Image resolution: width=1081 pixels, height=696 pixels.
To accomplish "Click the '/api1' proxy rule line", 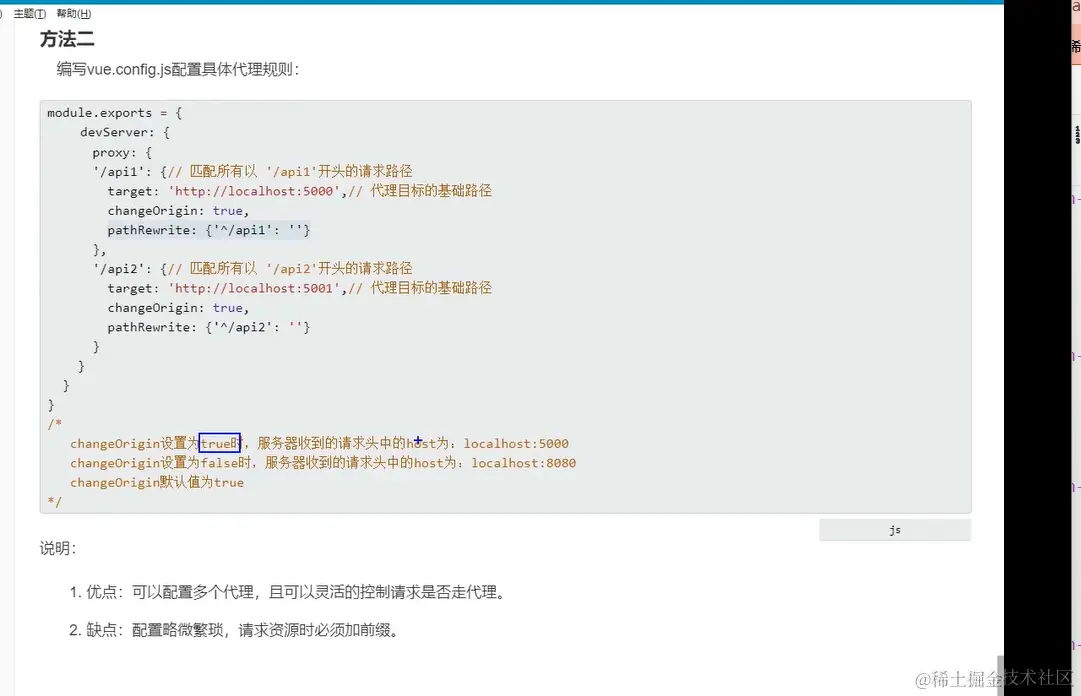I will click(125, 170).
